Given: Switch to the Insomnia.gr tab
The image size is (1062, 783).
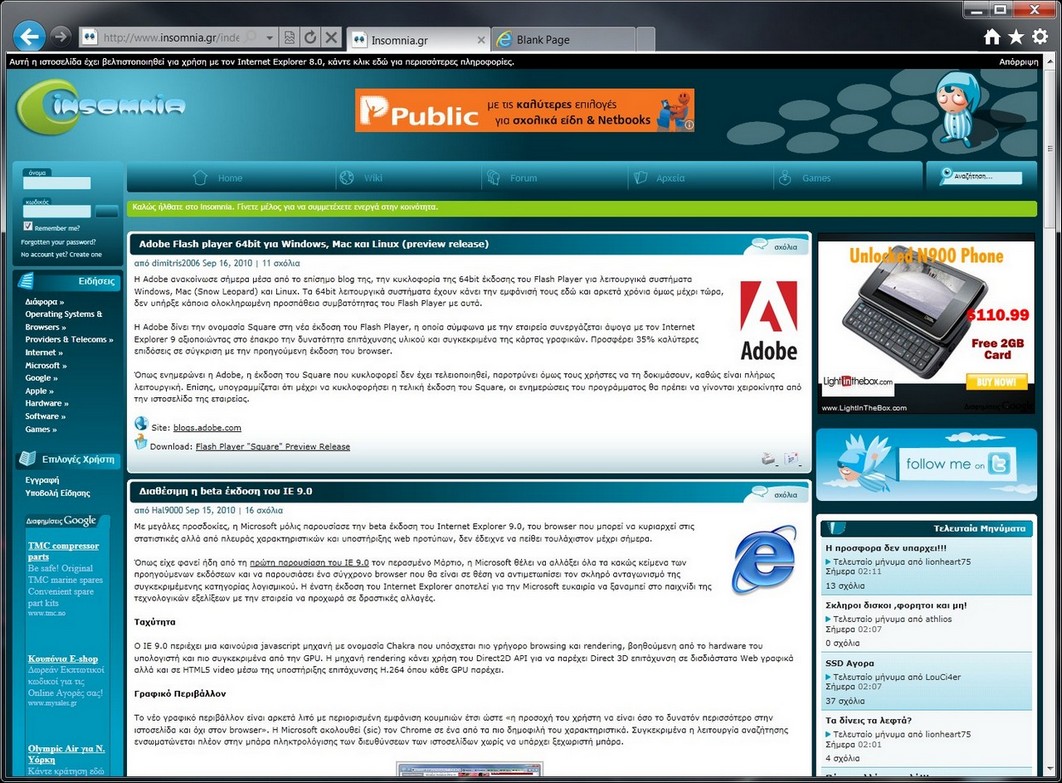Looking at the screenshot, I should coord(418,40).
